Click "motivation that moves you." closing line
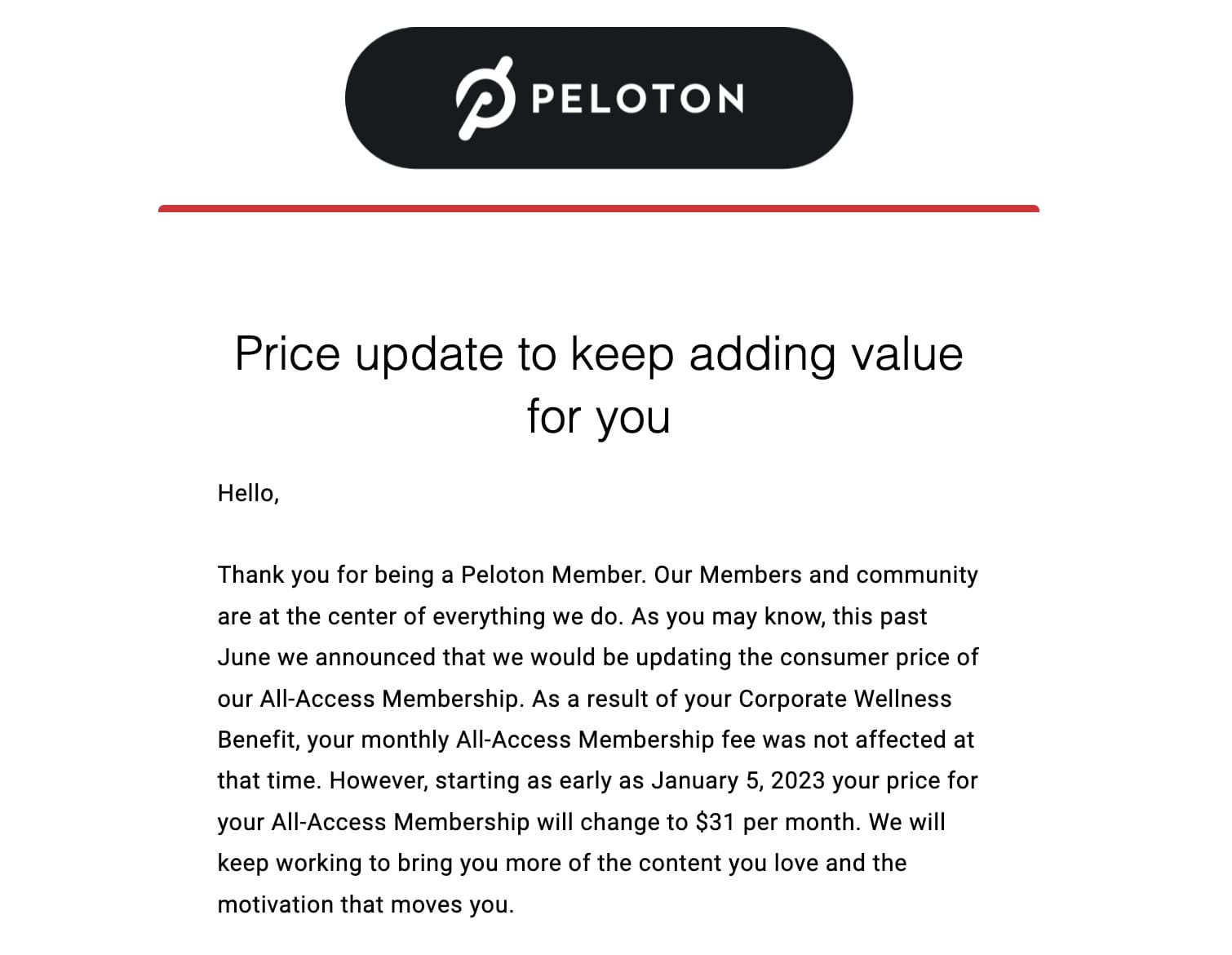 coord(366,904)
